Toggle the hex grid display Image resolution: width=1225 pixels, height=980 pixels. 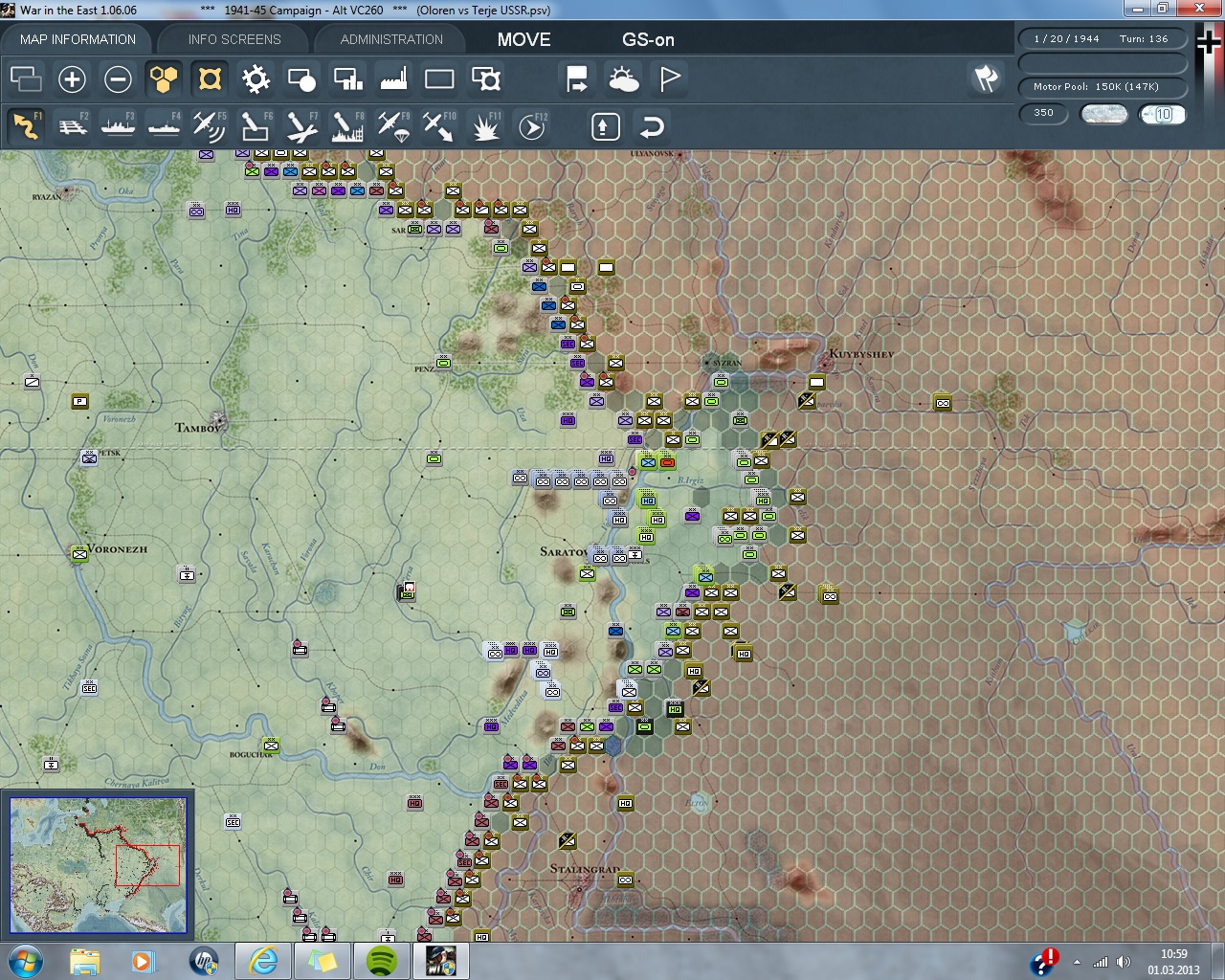(164, 78)
